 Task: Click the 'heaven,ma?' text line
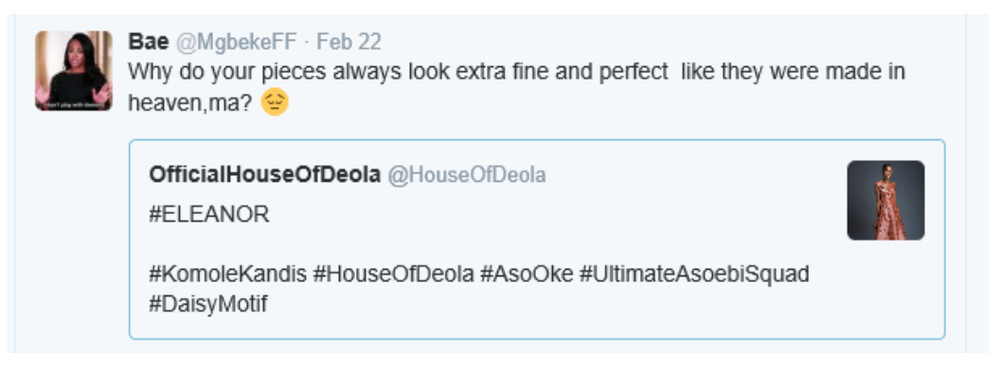191,102
